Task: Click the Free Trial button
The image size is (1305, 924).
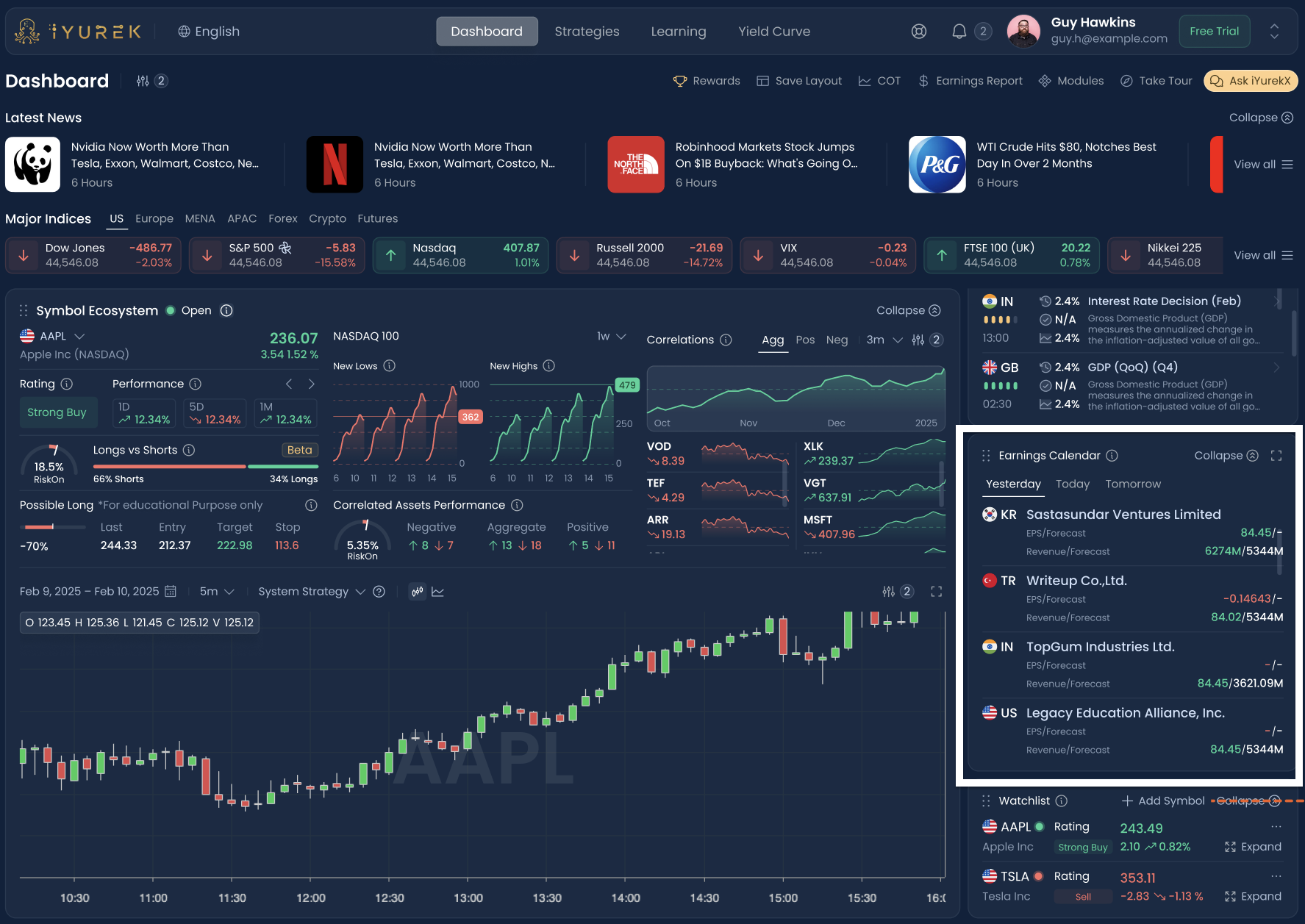Action: 1215,32
